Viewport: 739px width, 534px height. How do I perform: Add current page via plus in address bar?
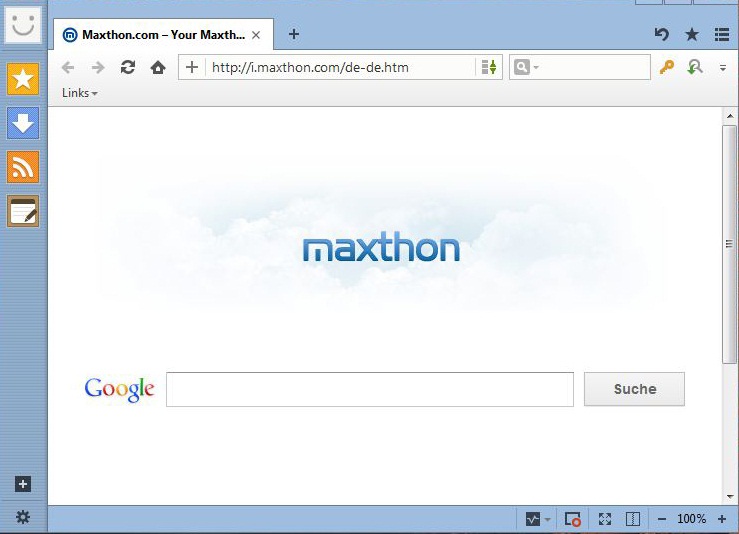pyautogui.click(x=192, y=67)
